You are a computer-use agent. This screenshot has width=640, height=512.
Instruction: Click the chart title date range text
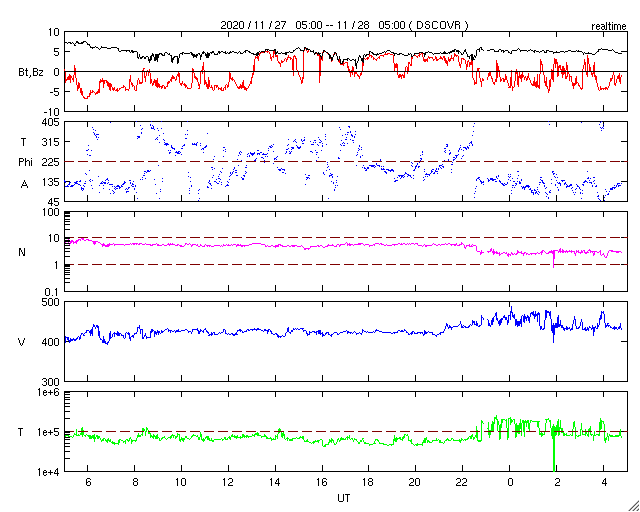(344, 25)
